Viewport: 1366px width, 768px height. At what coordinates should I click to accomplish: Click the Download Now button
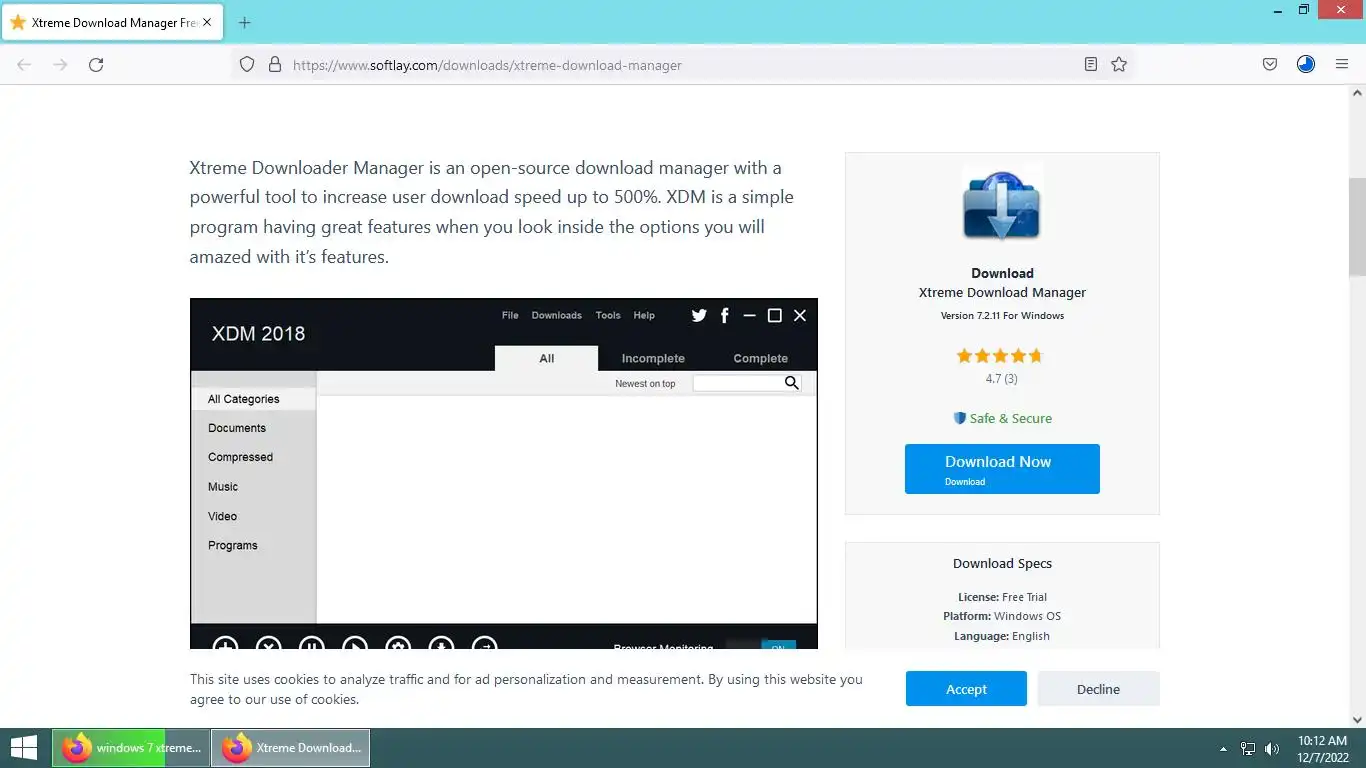[x=1002, y=469]
